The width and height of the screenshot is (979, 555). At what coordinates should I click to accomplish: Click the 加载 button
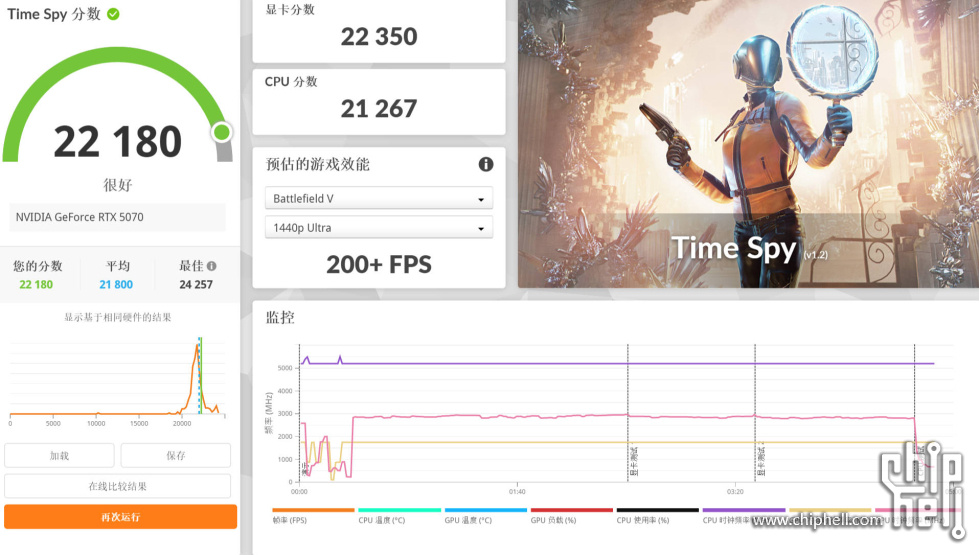pyautogui.click(x=59, y=456)
